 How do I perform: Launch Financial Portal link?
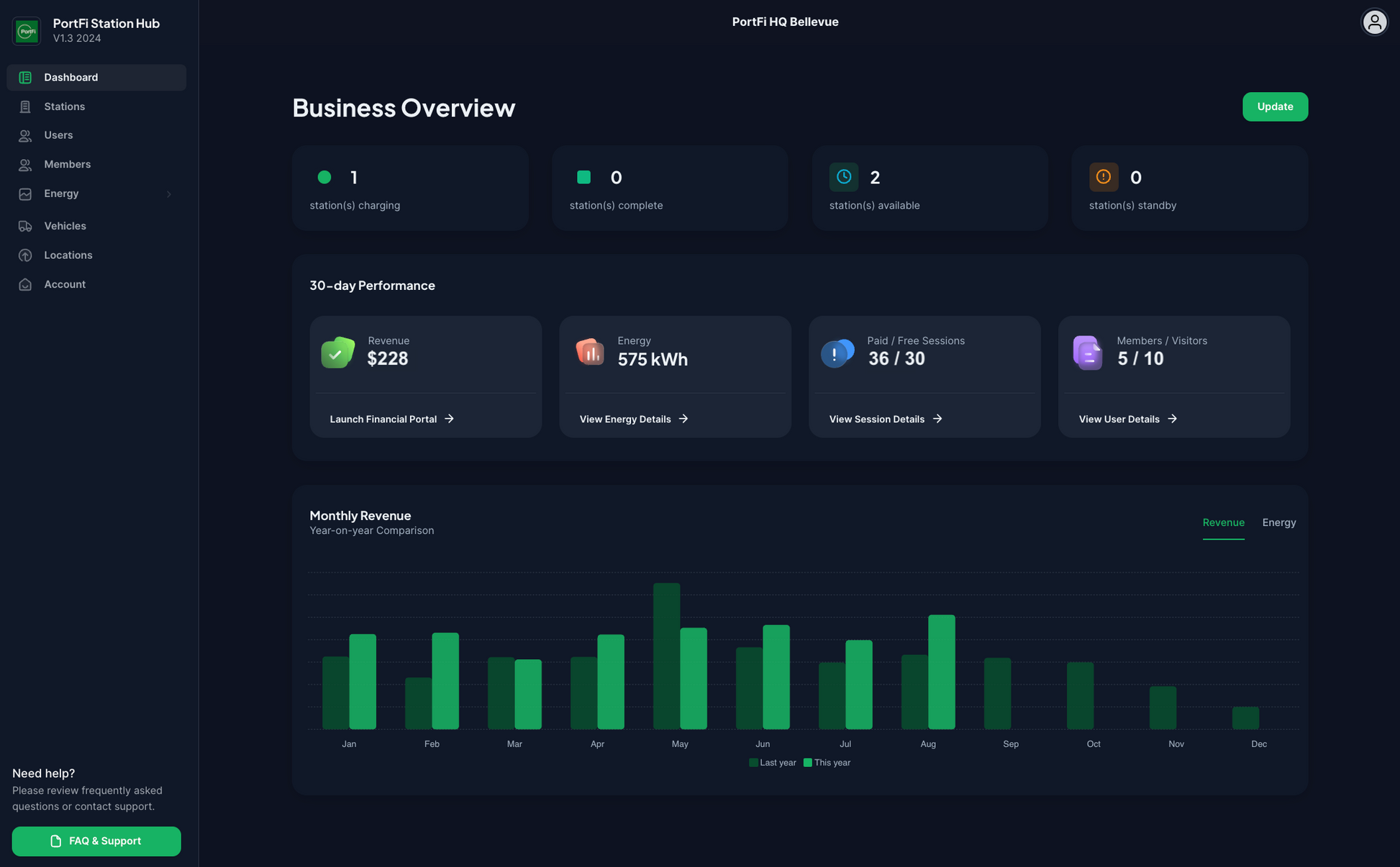click(x=391, y=419)
